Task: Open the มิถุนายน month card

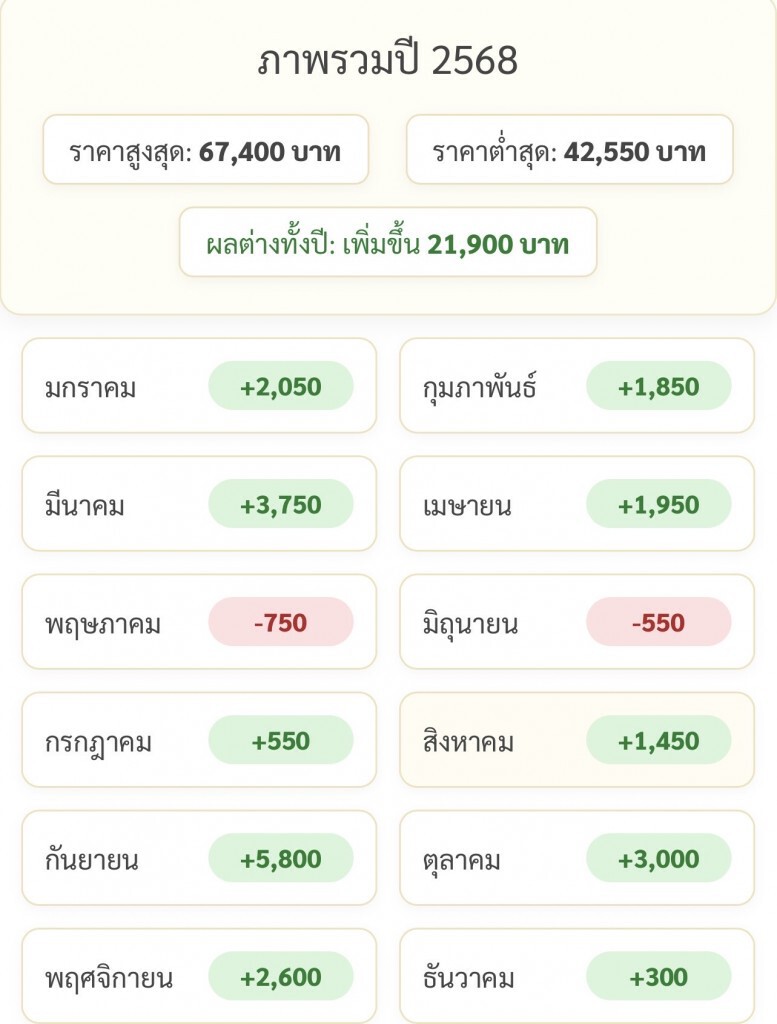Action: (x=577, y=622)
